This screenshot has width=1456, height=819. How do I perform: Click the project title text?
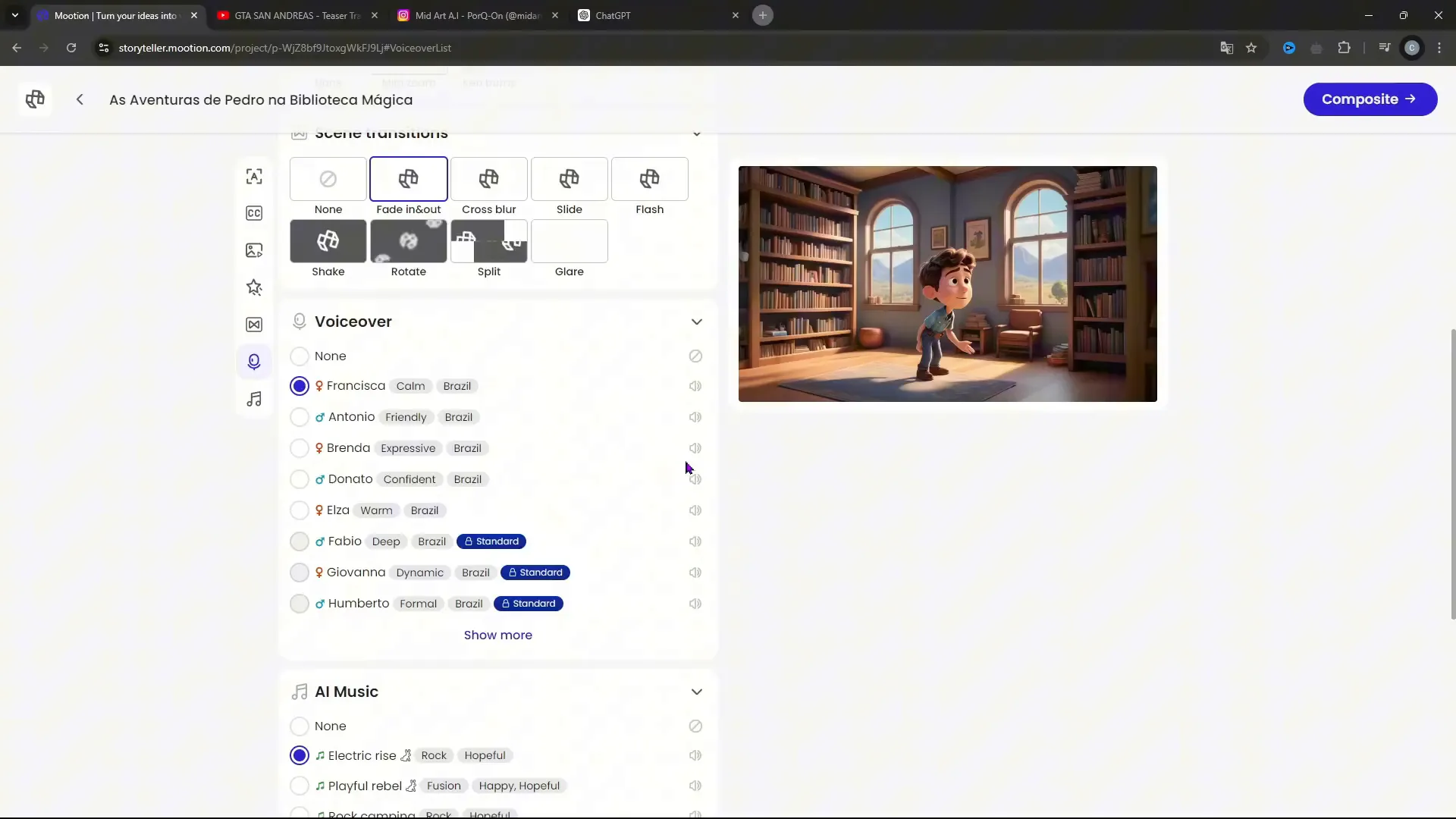click(261, 100)
